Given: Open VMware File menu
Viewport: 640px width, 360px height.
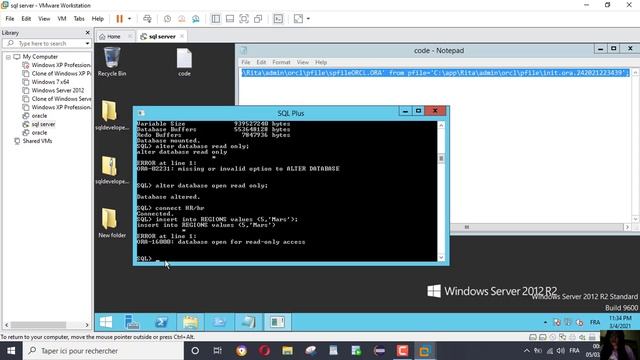Looking at the screenshot, I should pyautogui.click(x=10, y=19).
